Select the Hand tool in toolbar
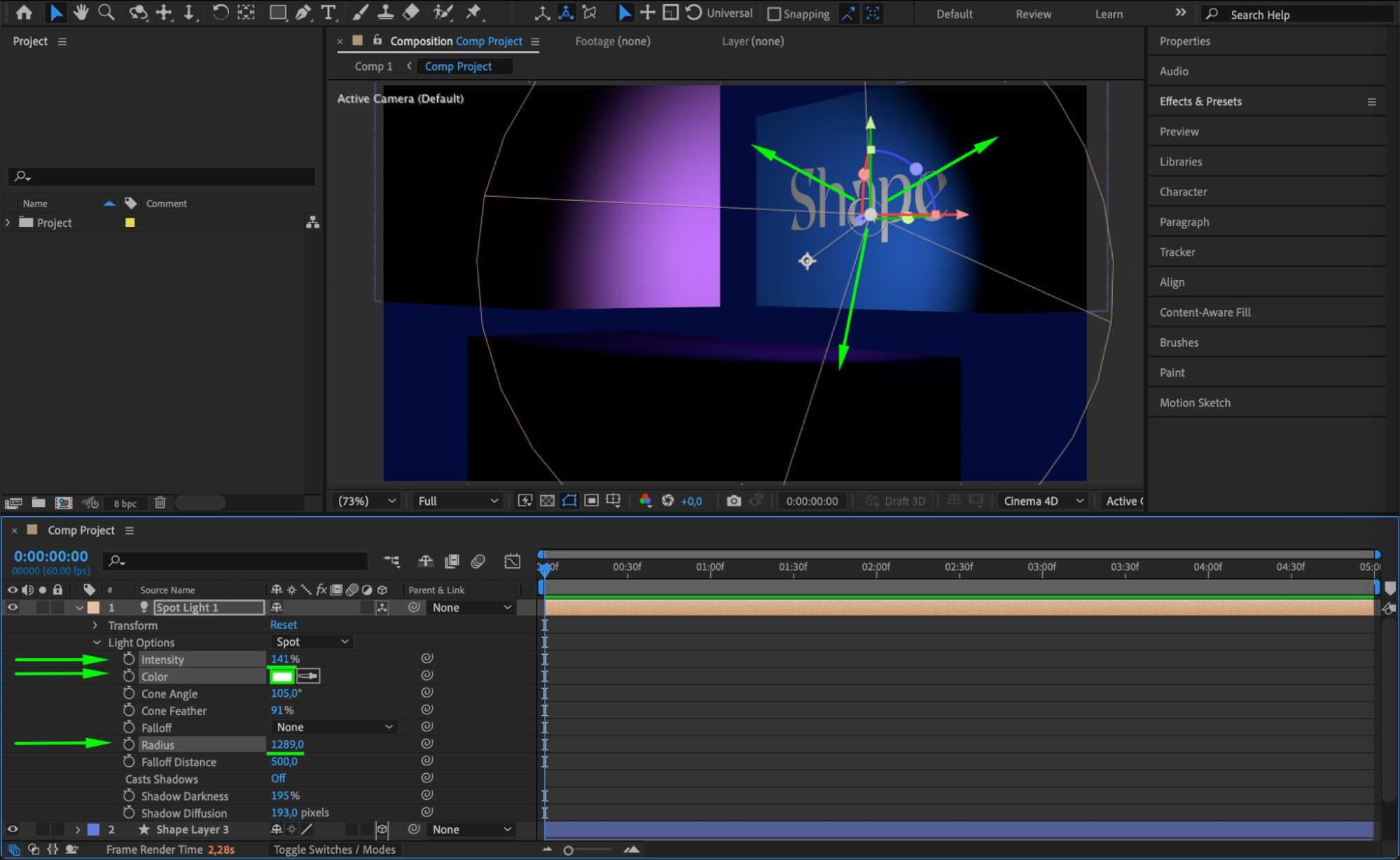The image size is (1400, 860). [x=81, y=13]
